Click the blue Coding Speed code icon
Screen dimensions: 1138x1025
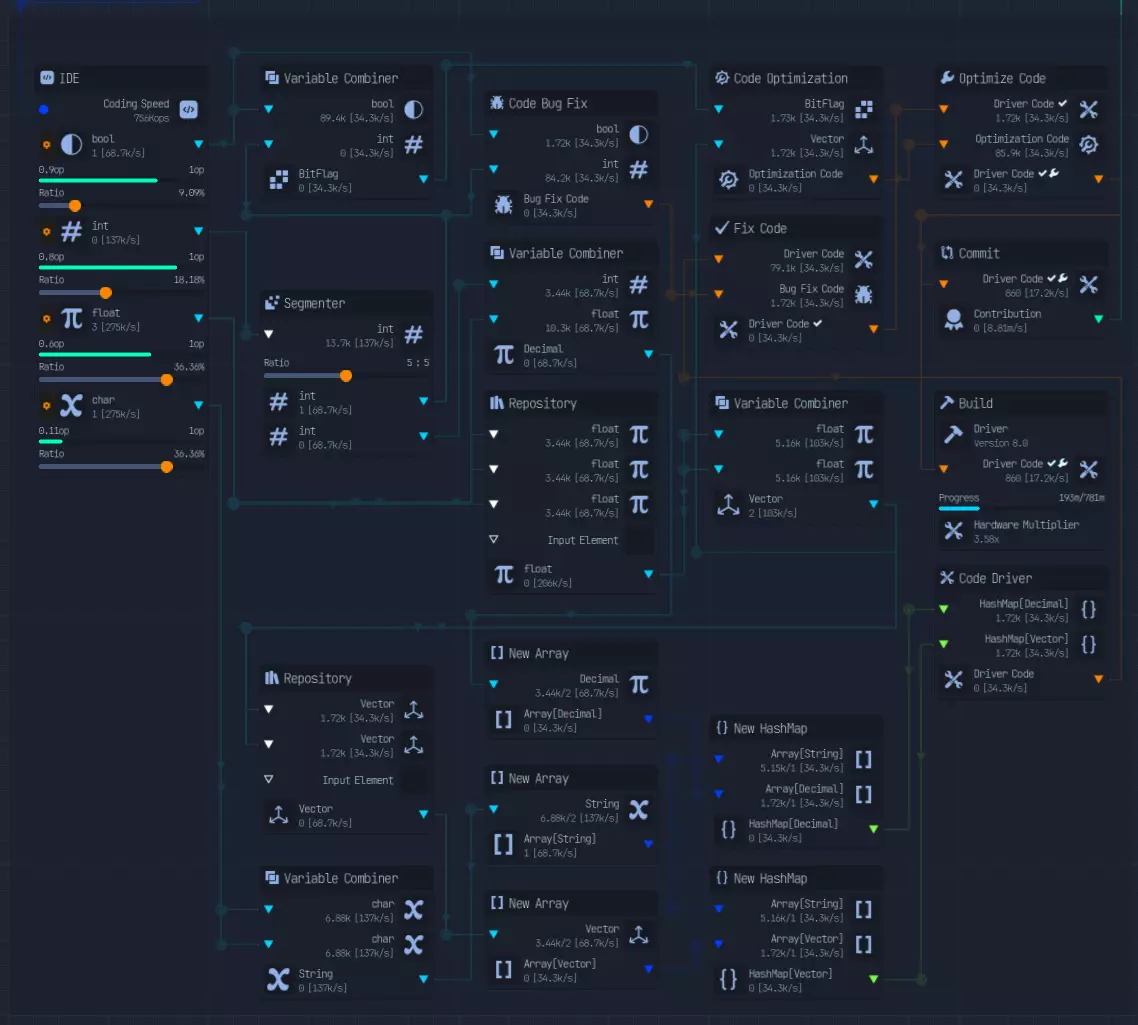tap(189, 110)
